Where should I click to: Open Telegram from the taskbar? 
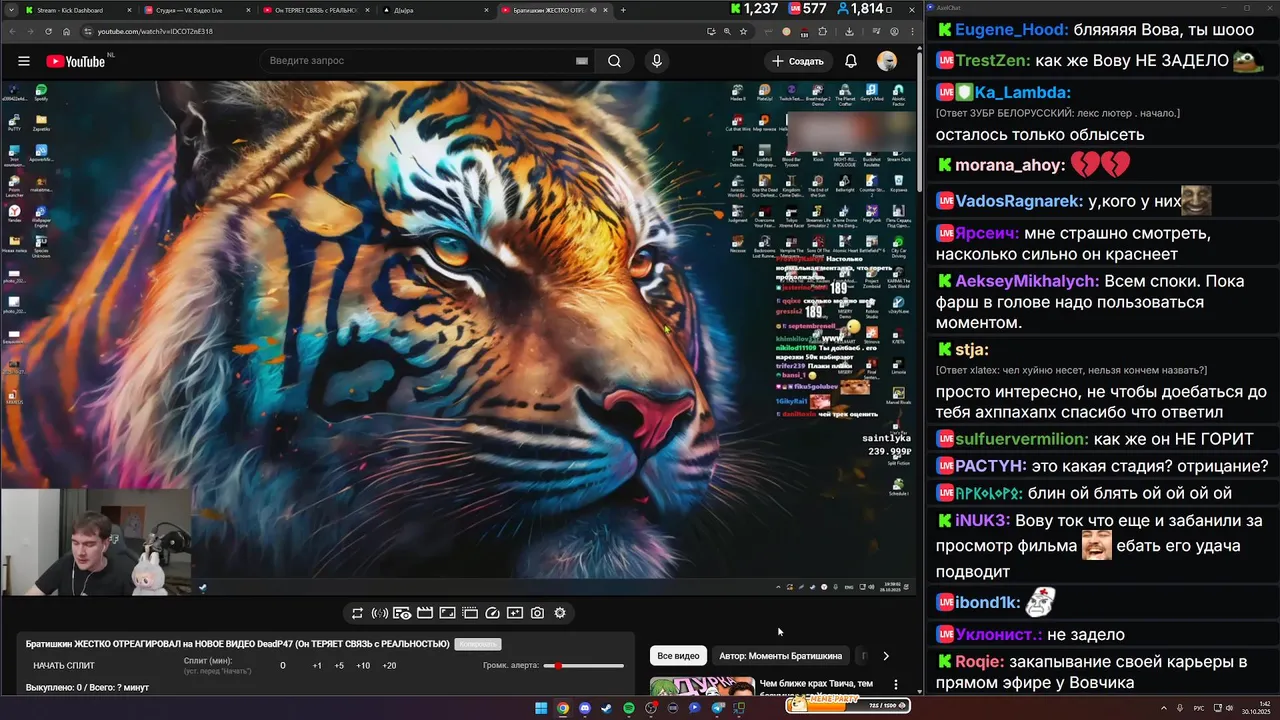click(717, 708)
